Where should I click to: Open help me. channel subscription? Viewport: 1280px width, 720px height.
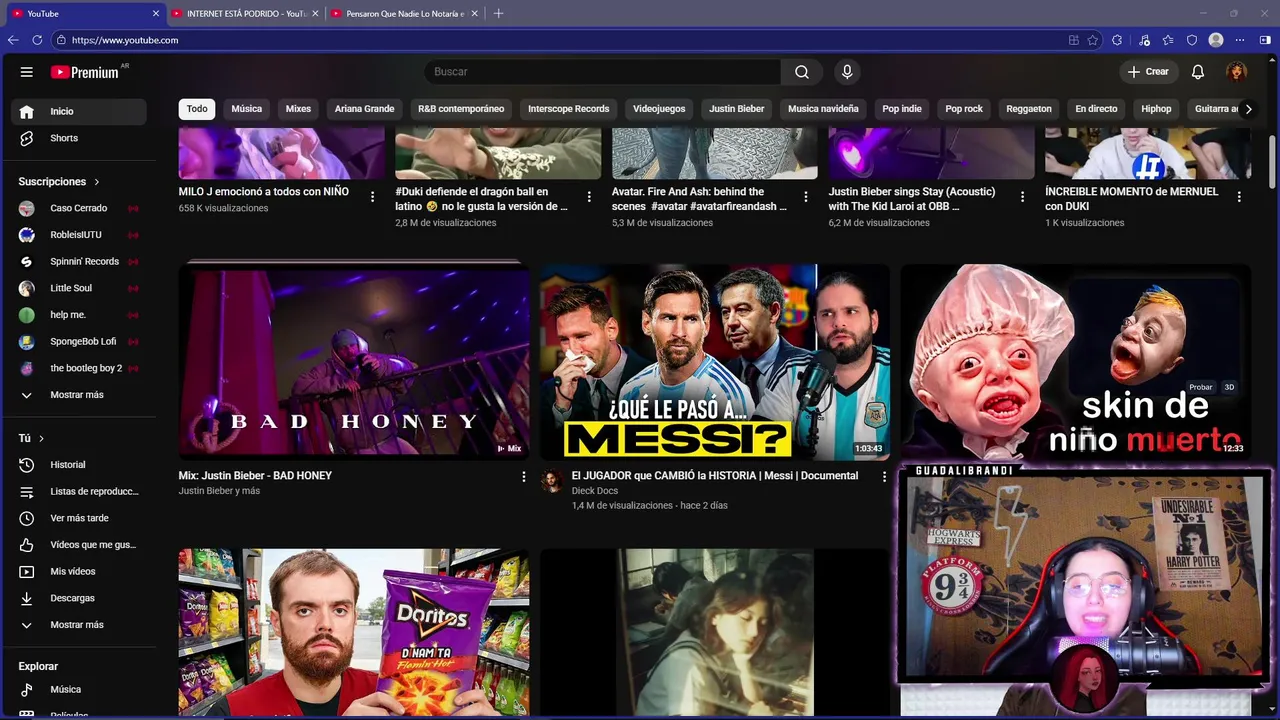pyautogui.click(x=80, y=315)
